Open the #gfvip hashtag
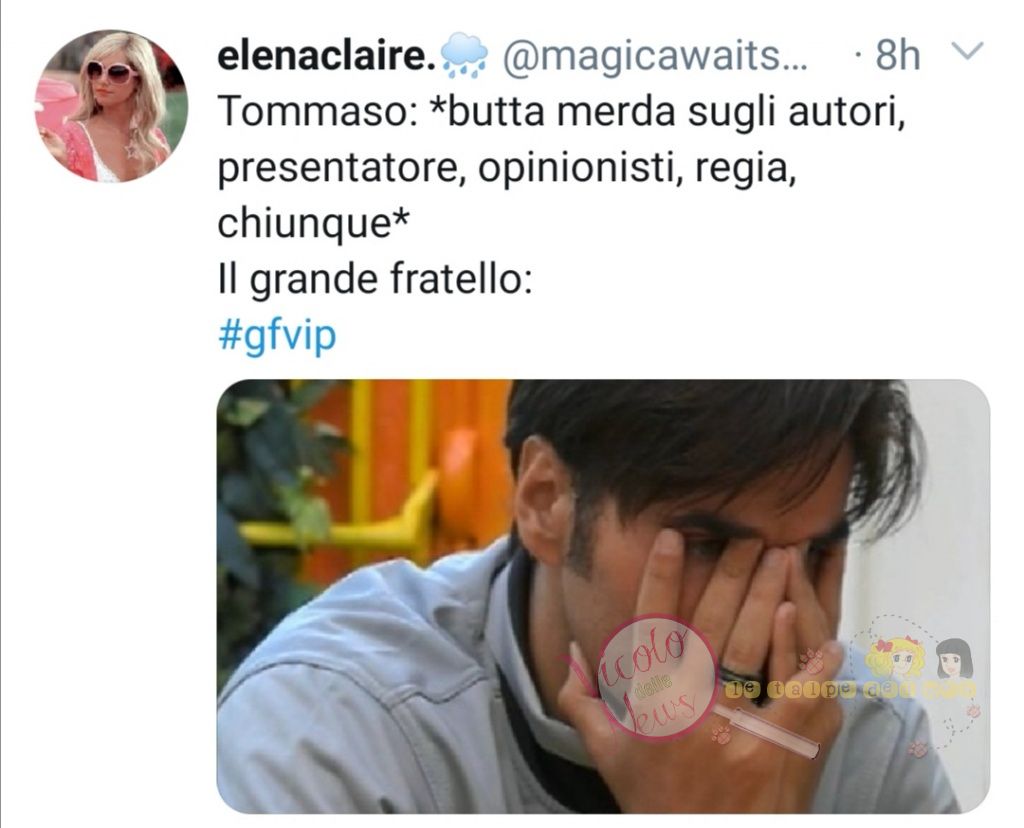This screenshot has width=1024, height=828. (276, 336)
